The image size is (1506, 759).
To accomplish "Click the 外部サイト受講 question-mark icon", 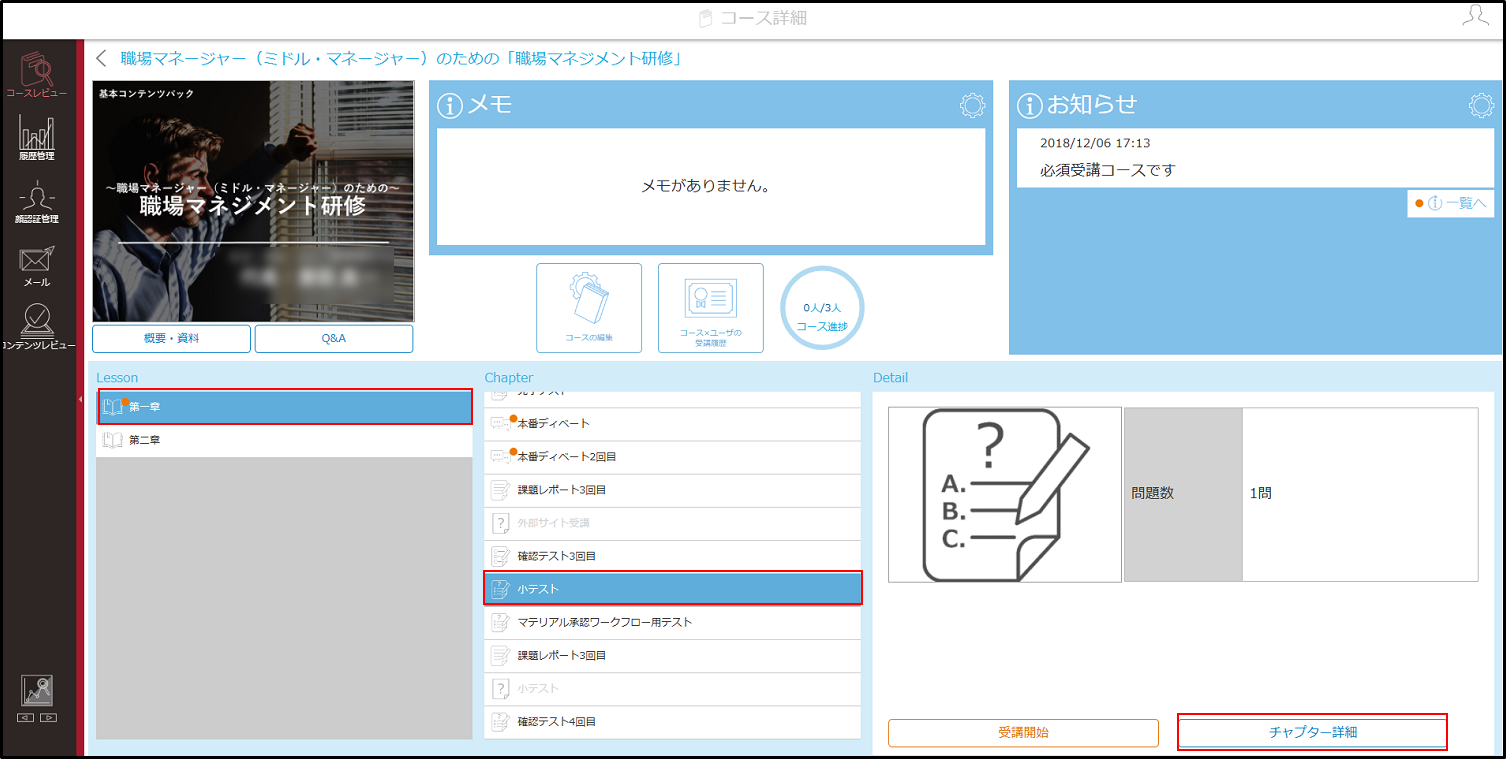I will pos(501,523).
